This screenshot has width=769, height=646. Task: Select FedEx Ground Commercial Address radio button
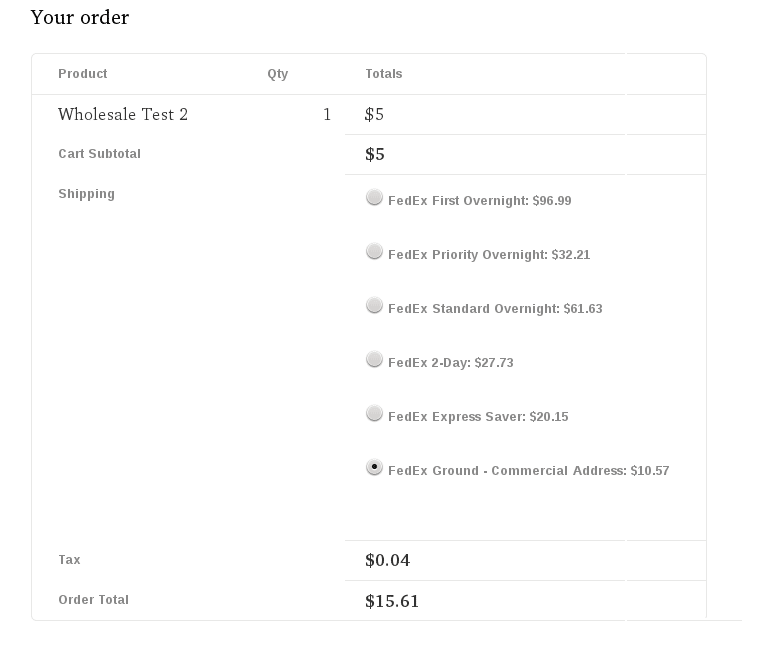click(374, 467)
